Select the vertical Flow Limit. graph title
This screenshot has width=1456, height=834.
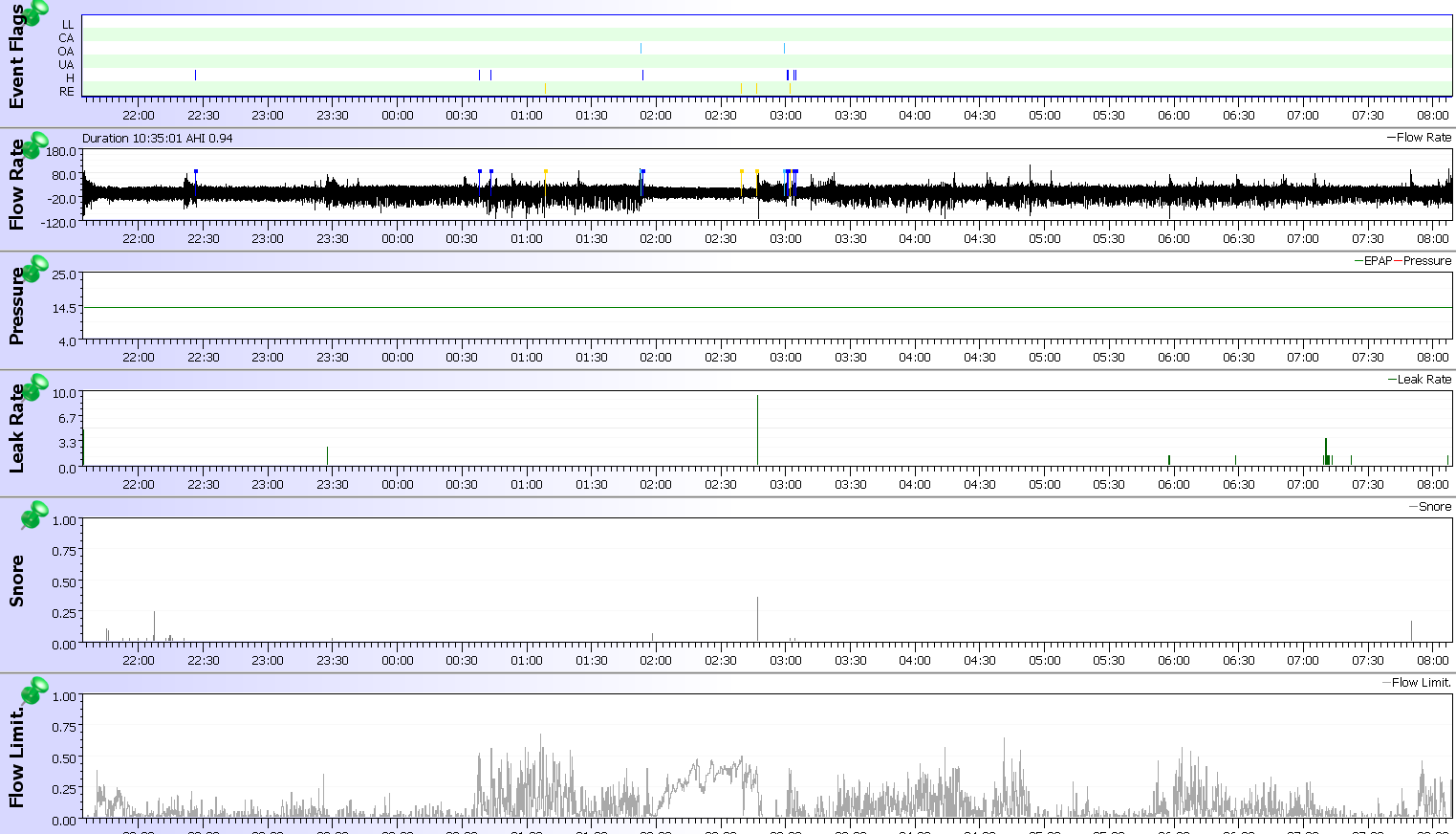(x=16, y=758)
